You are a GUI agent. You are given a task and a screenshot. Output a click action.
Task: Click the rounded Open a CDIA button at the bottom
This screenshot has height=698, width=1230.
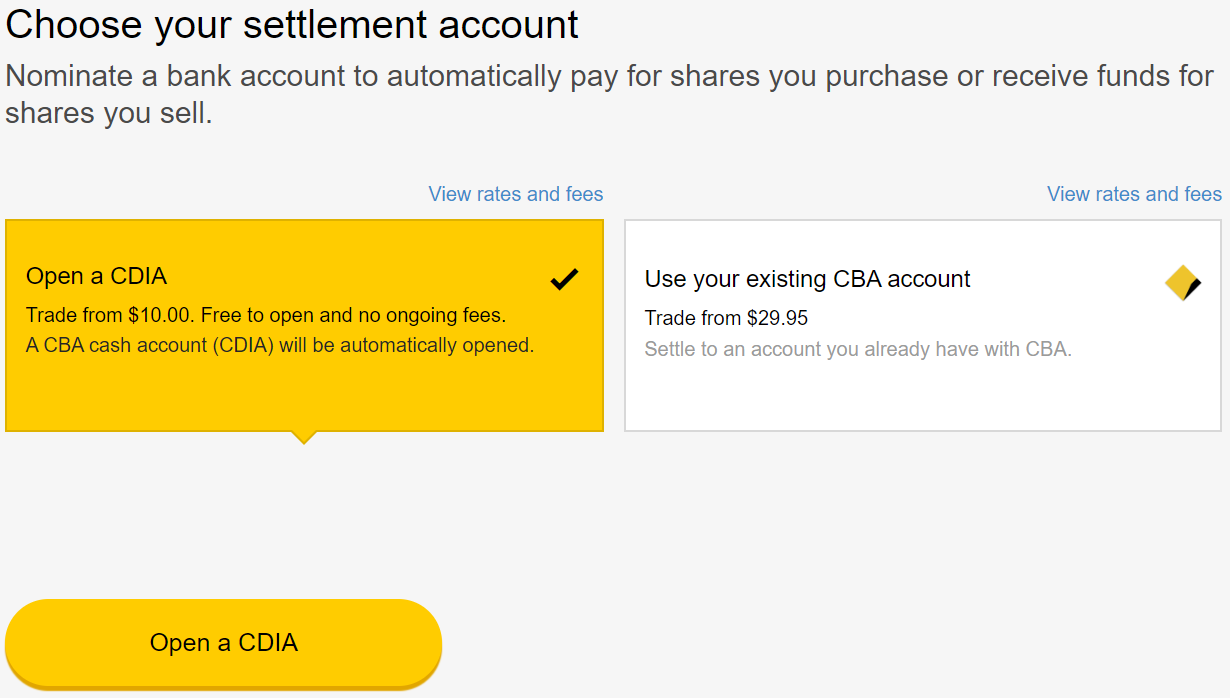[224, 643]
